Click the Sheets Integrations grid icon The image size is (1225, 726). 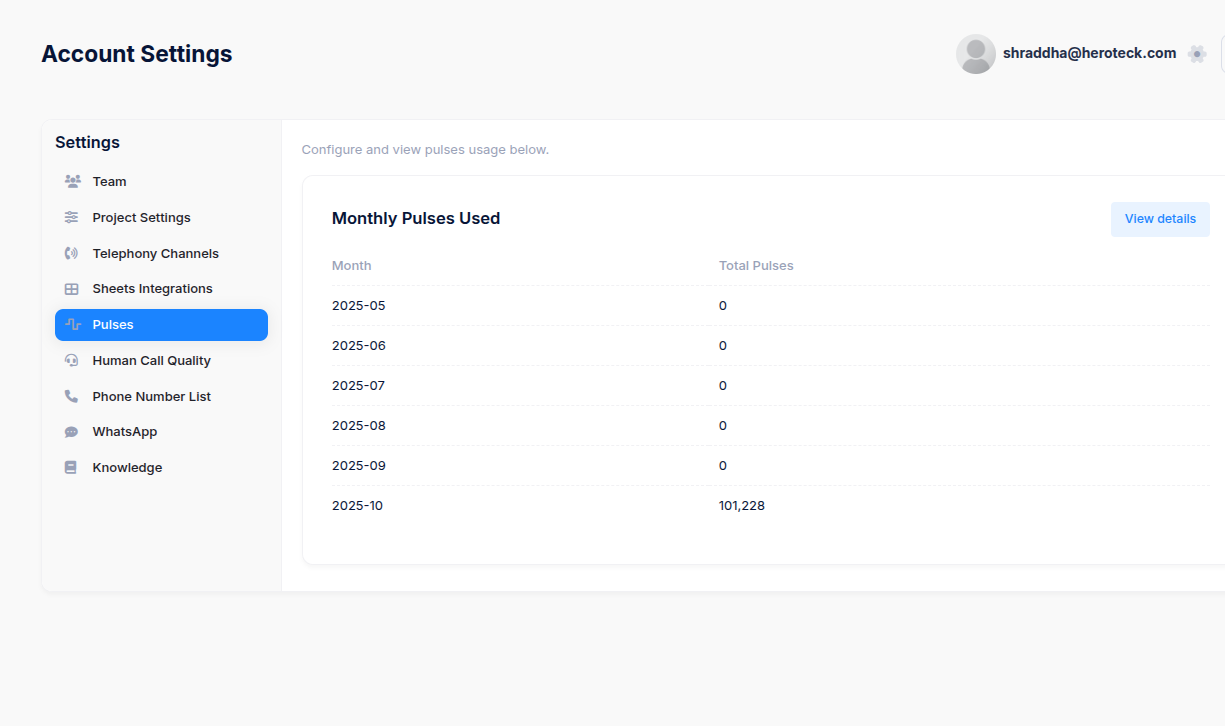pyautogui.click(x=71, y=289)
